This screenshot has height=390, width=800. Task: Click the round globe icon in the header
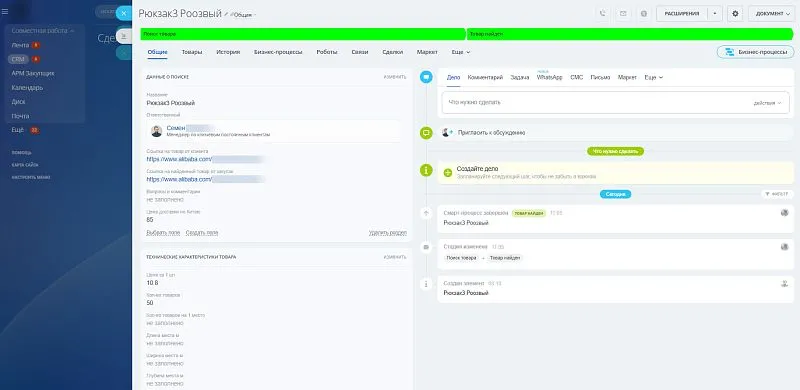(643, 14)
